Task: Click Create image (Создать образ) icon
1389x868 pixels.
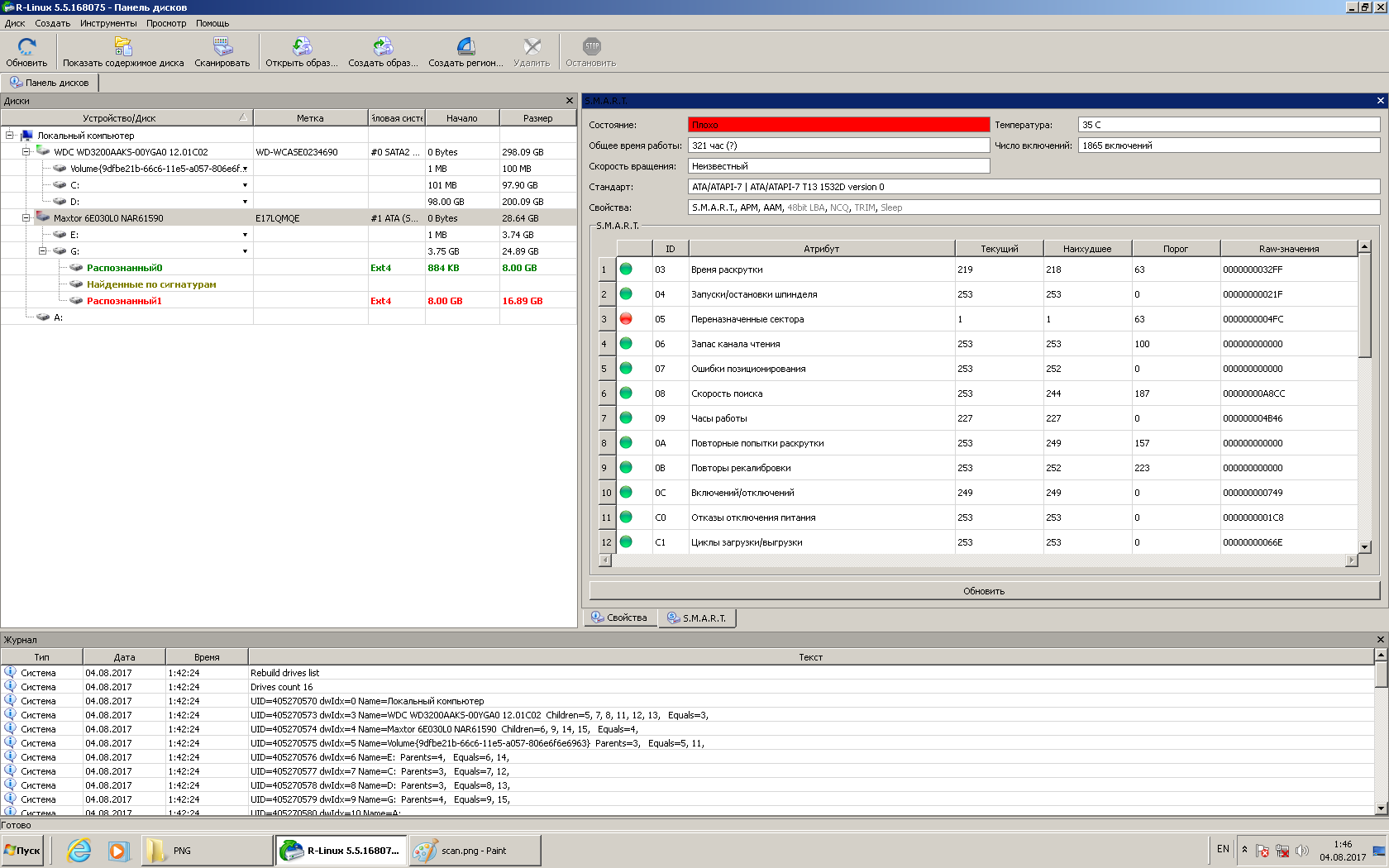Action: point(383,47)
